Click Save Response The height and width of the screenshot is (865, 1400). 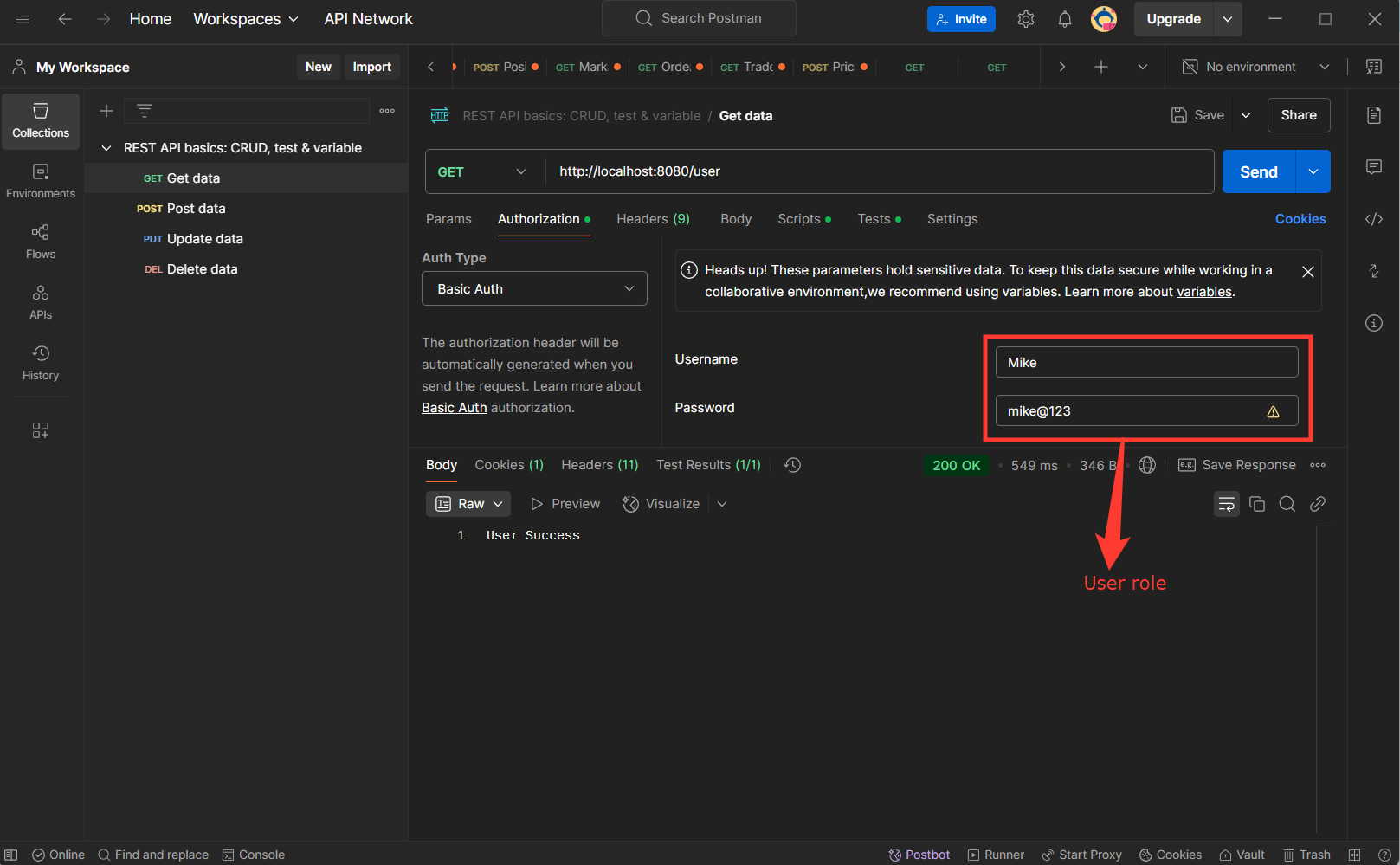click(1237, 465)
